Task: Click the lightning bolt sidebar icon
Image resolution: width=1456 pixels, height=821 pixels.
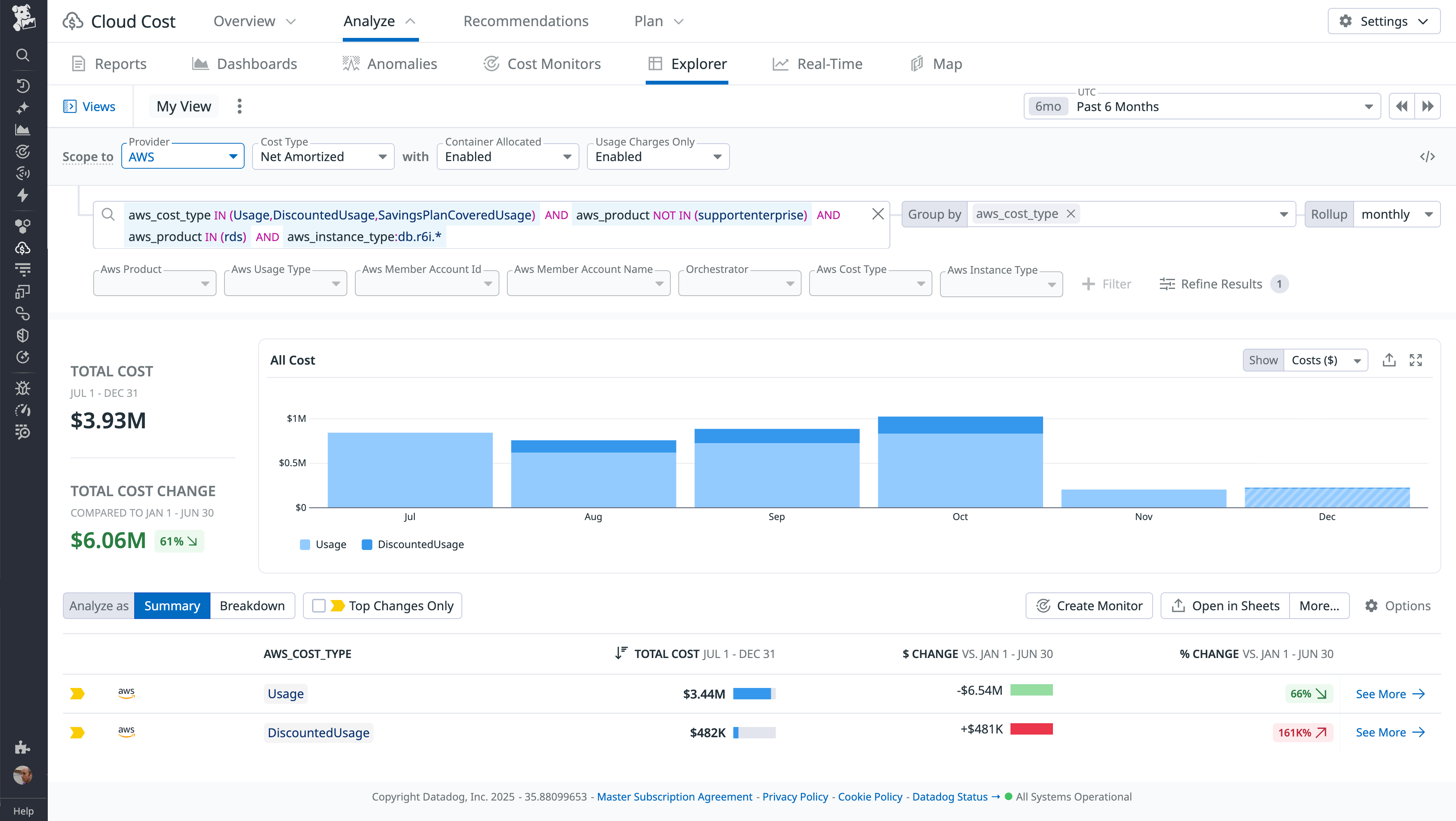Action: (23, 196)
